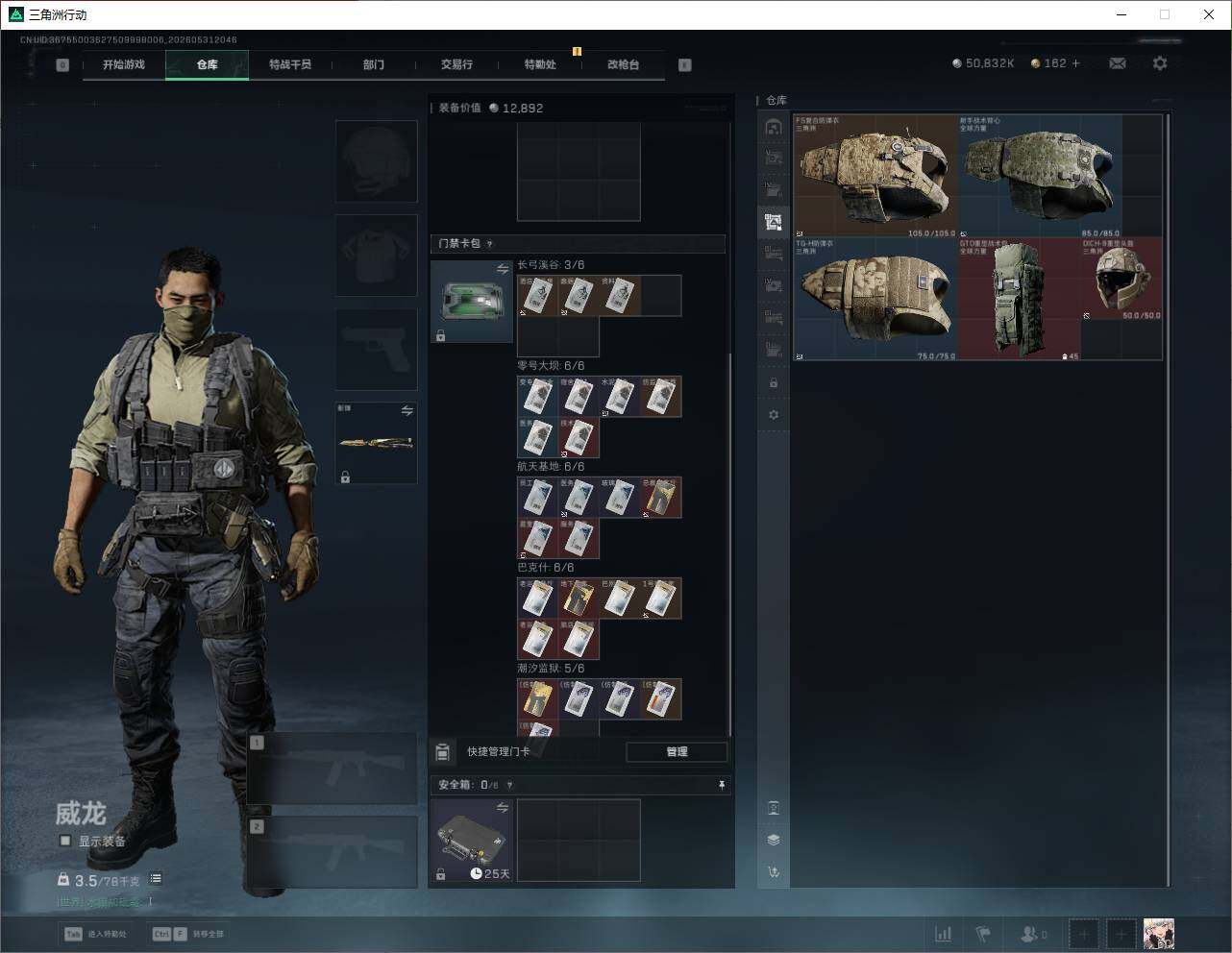Screen dimensions: 1232x953
Task: Enable the 显示装备 checkbox
Action: 65,841
